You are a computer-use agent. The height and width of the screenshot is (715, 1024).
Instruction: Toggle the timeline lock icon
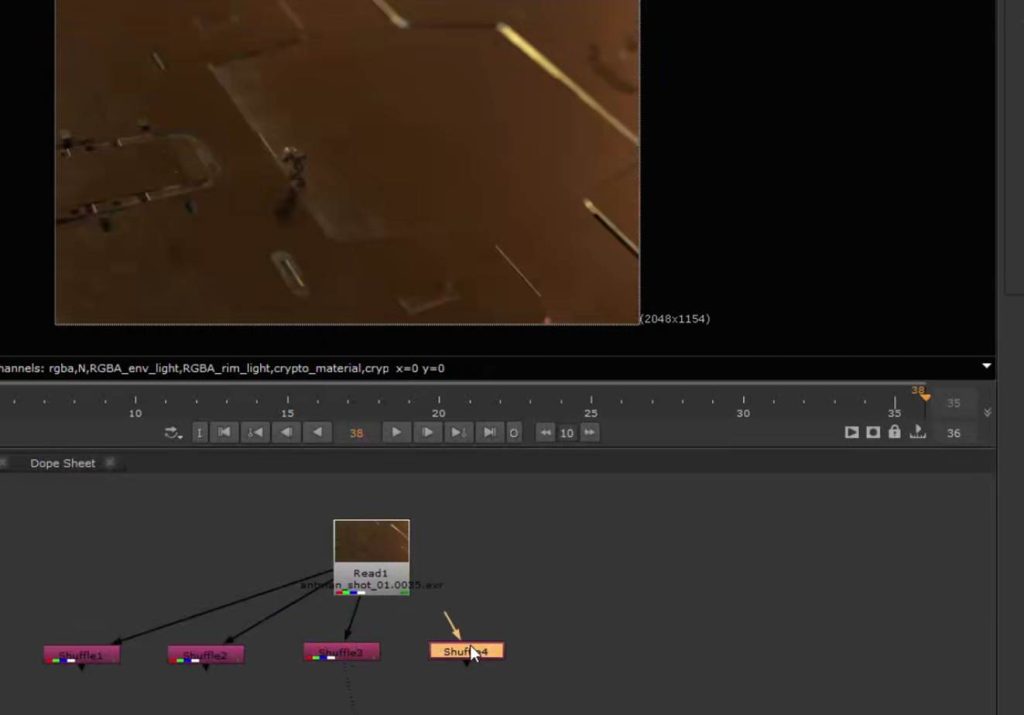coord(894,432)
